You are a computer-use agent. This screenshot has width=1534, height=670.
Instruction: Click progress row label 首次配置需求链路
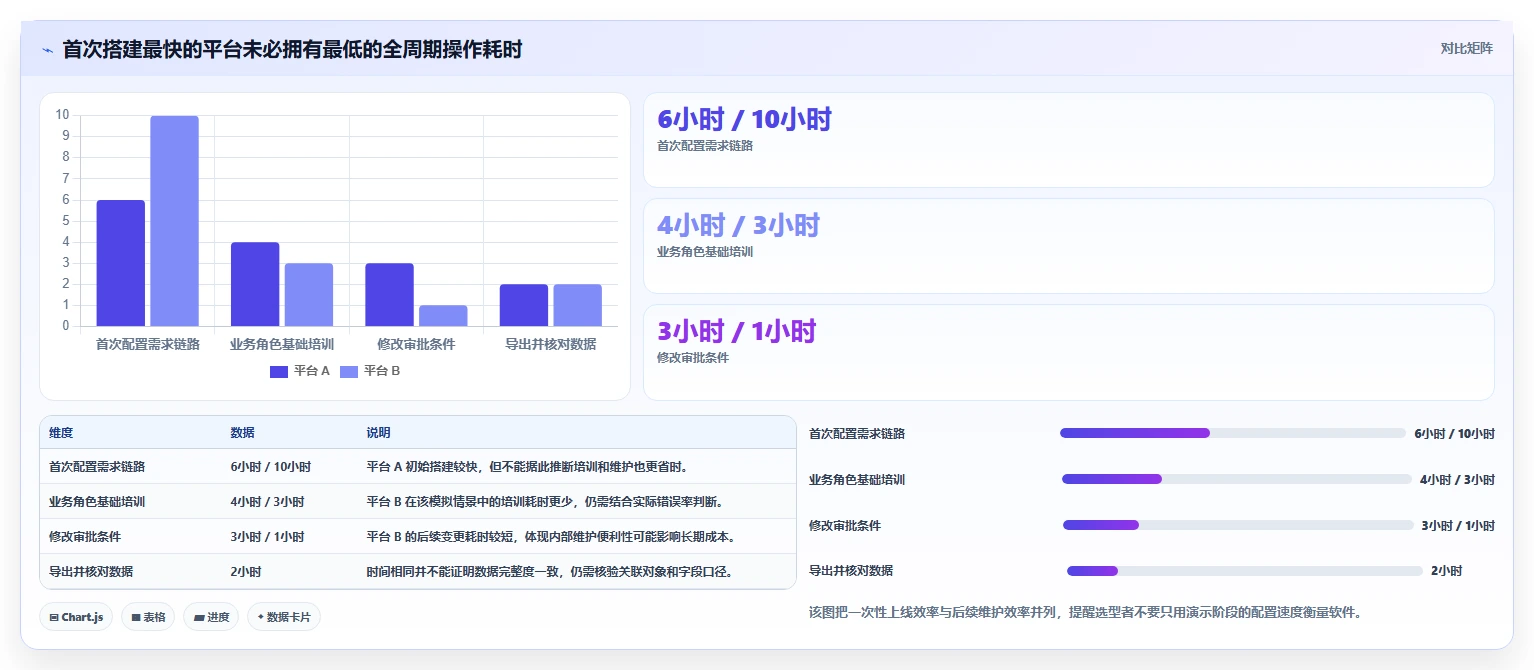click(857, 434)
